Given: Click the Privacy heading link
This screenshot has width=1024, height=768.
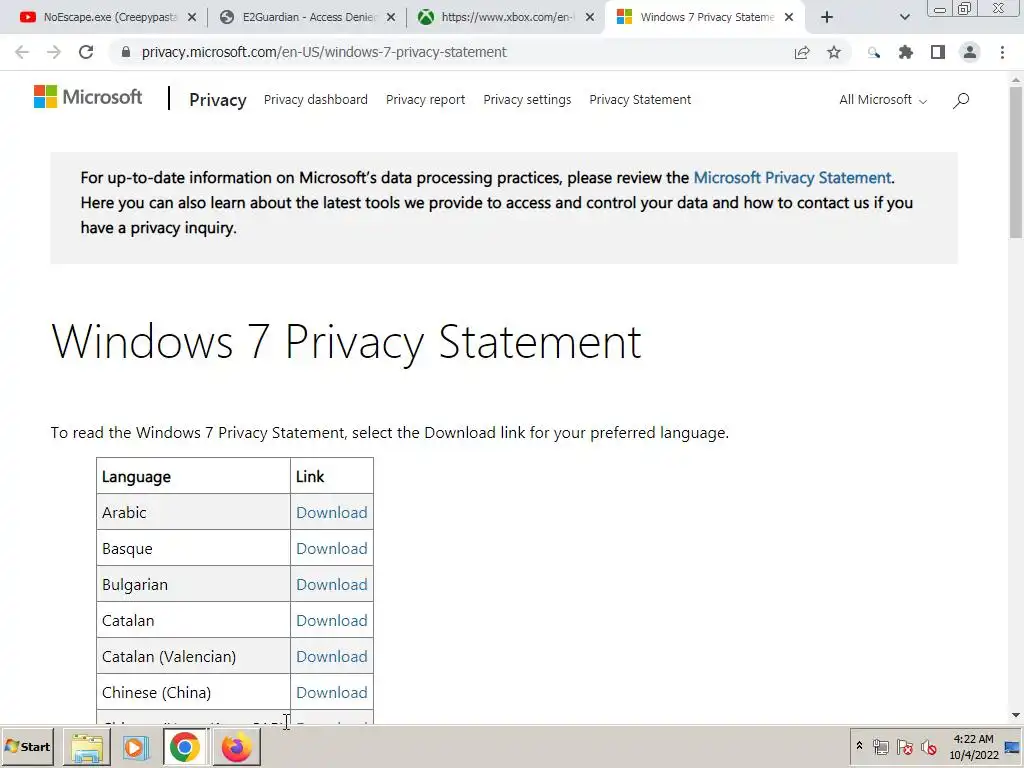Looking at the screenshot, I should click(217, 100).
